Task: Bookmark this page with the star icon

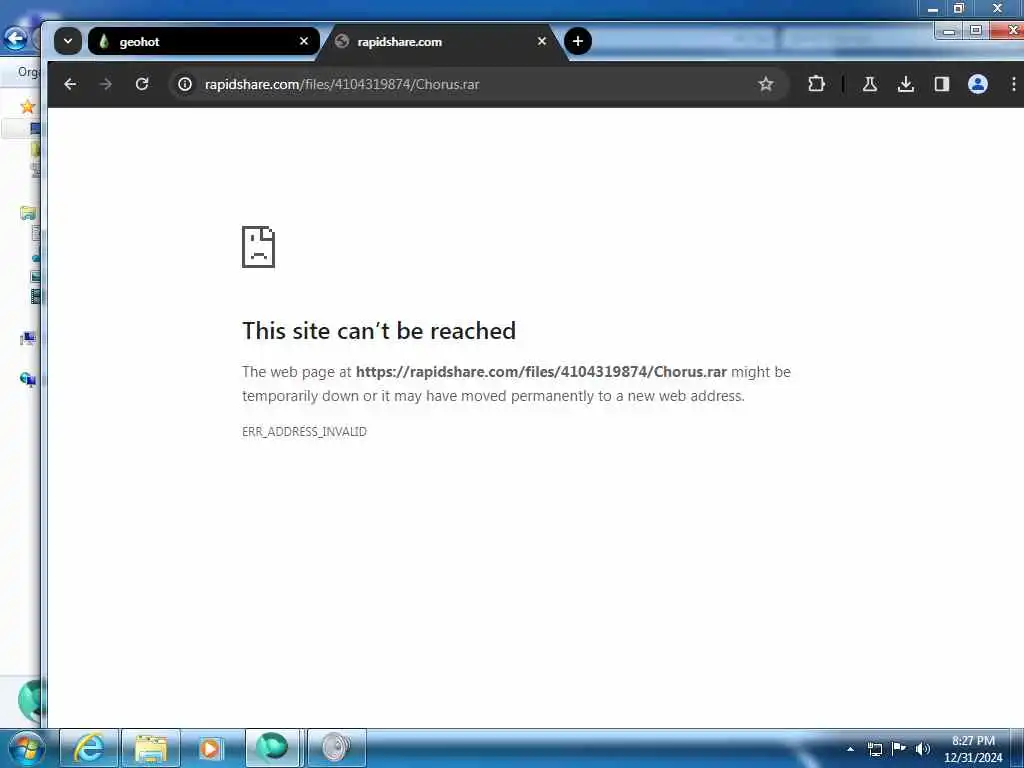Action: coord(765,84)
